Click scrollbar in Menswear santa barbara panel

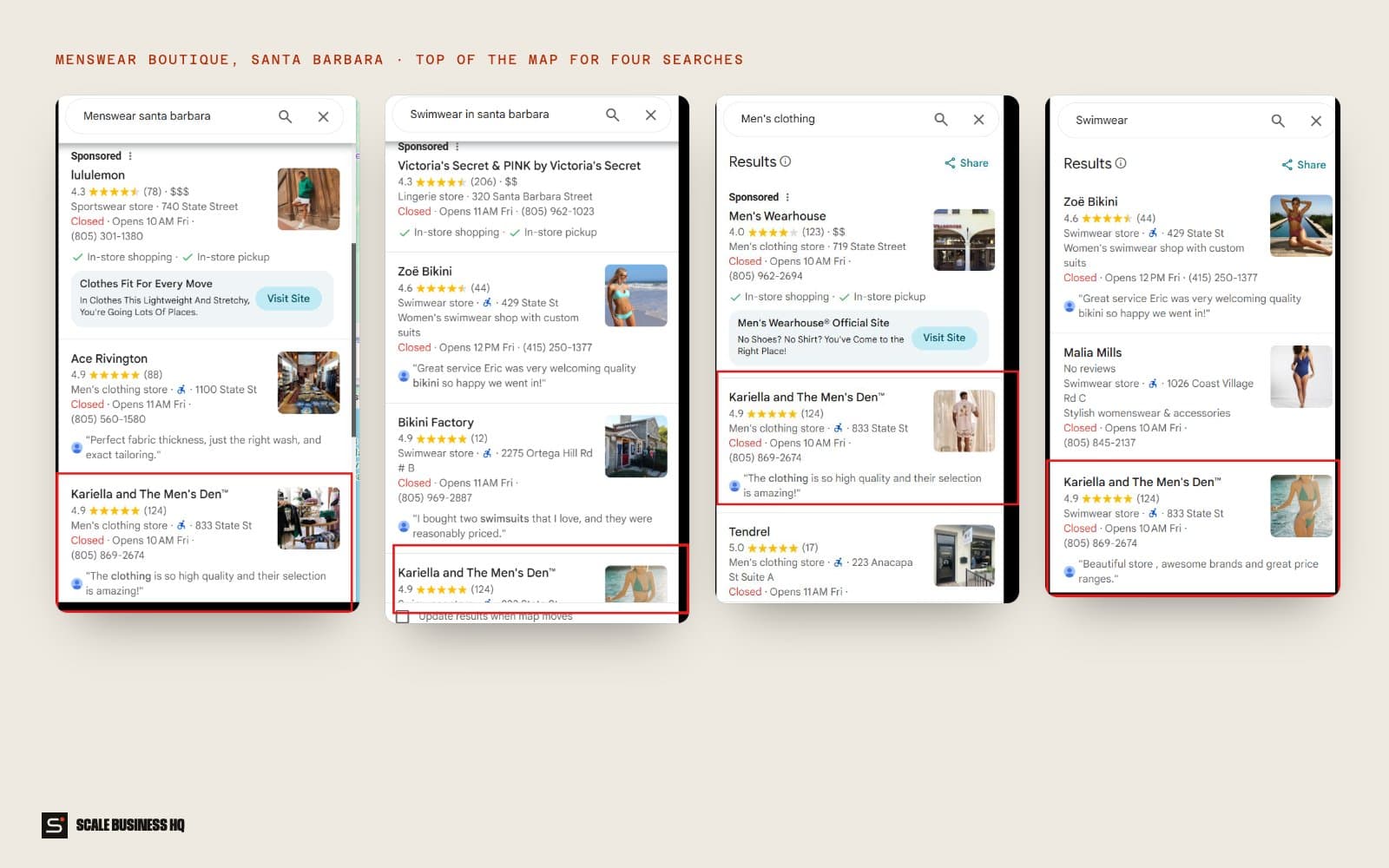(x=354, y=340)
